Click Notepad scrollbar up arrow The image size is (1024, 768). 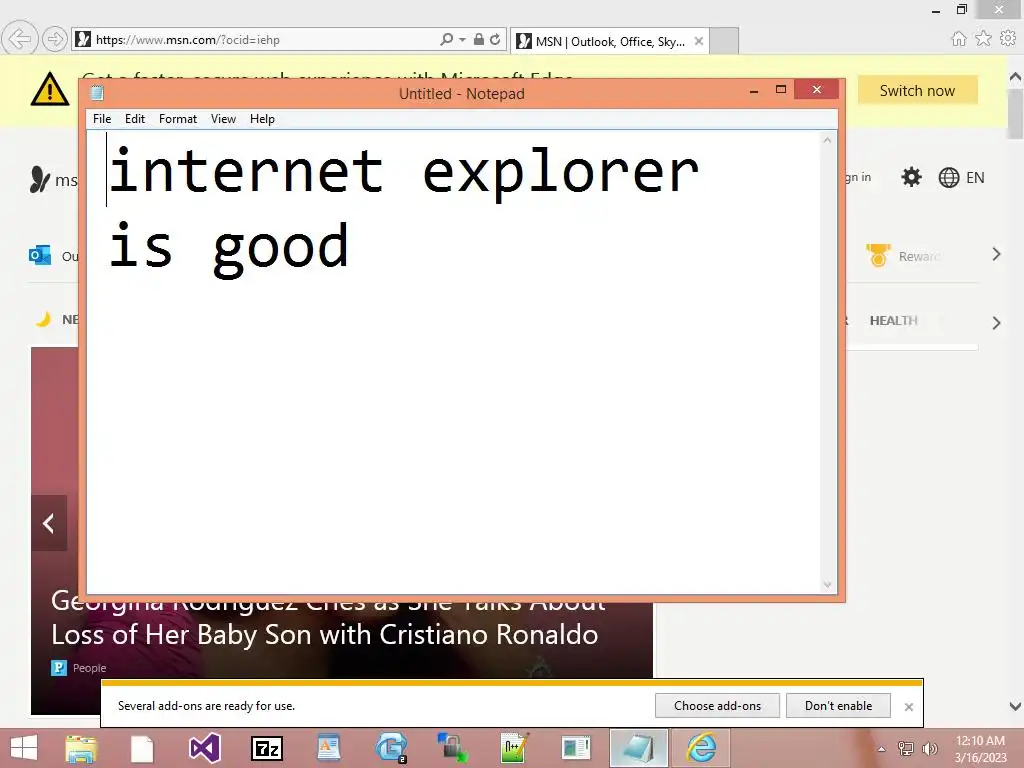click(x=827, y=140)
